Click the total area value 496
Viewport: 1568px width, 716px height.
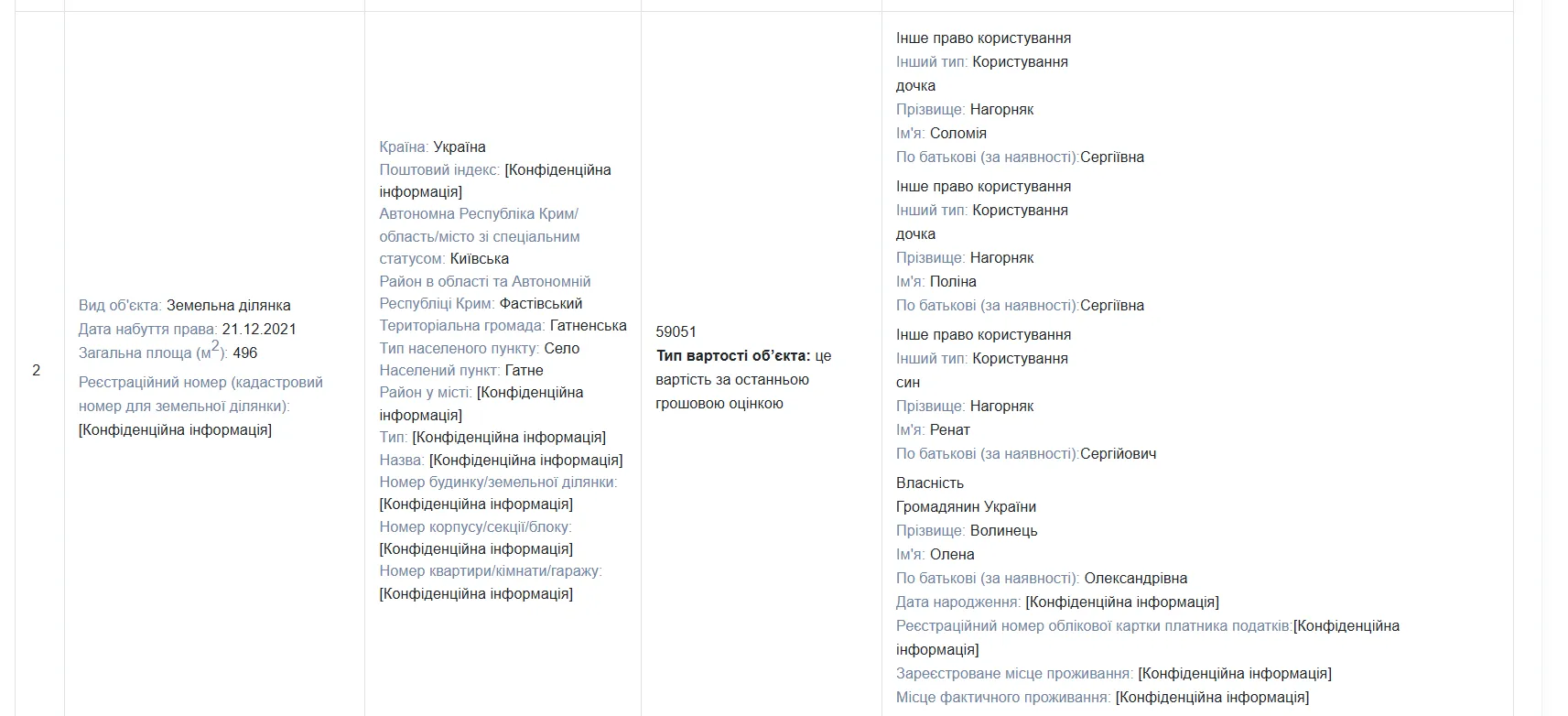[245, 353]
